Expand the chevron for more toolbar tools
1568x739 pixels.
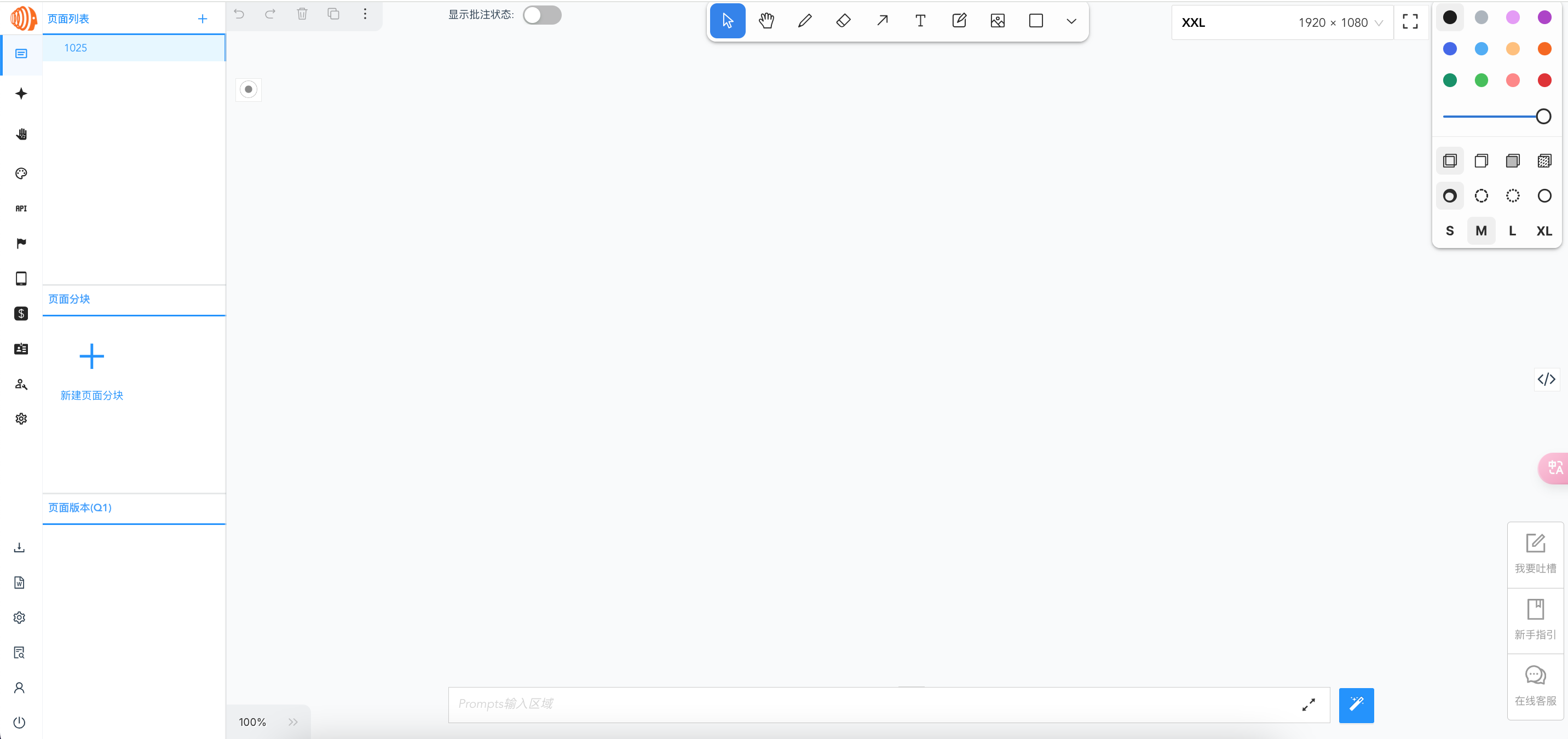click(1071, 20)
